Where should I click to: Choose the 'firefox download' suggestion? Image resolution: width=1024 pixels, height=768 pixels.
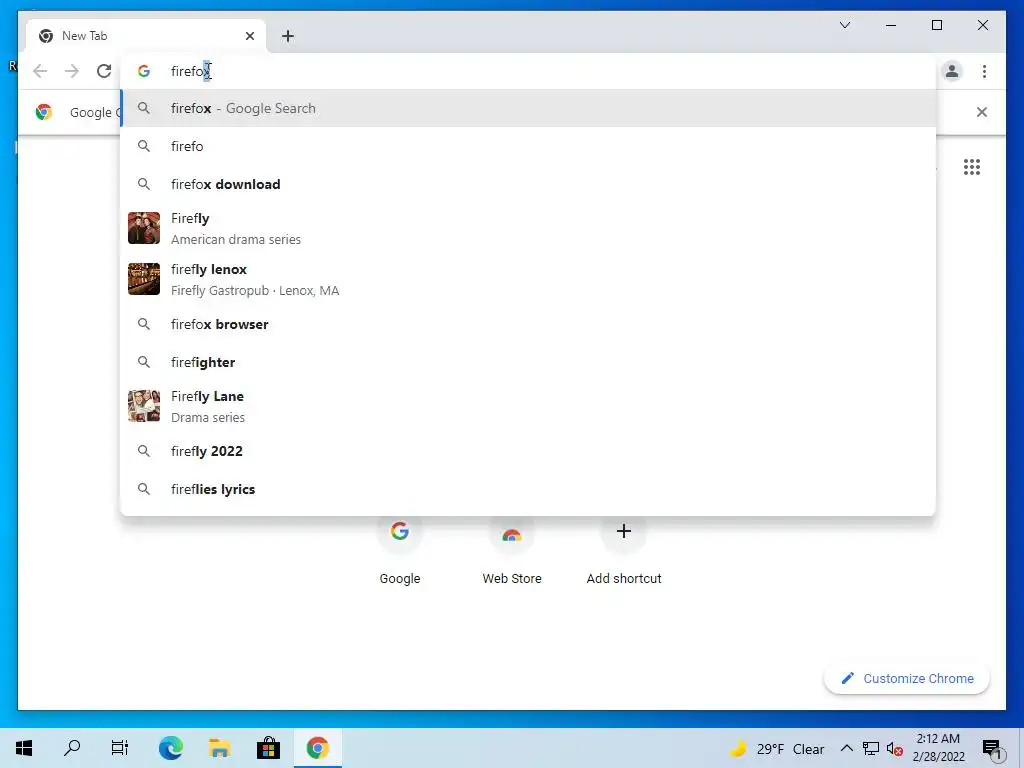click(528, 184)
